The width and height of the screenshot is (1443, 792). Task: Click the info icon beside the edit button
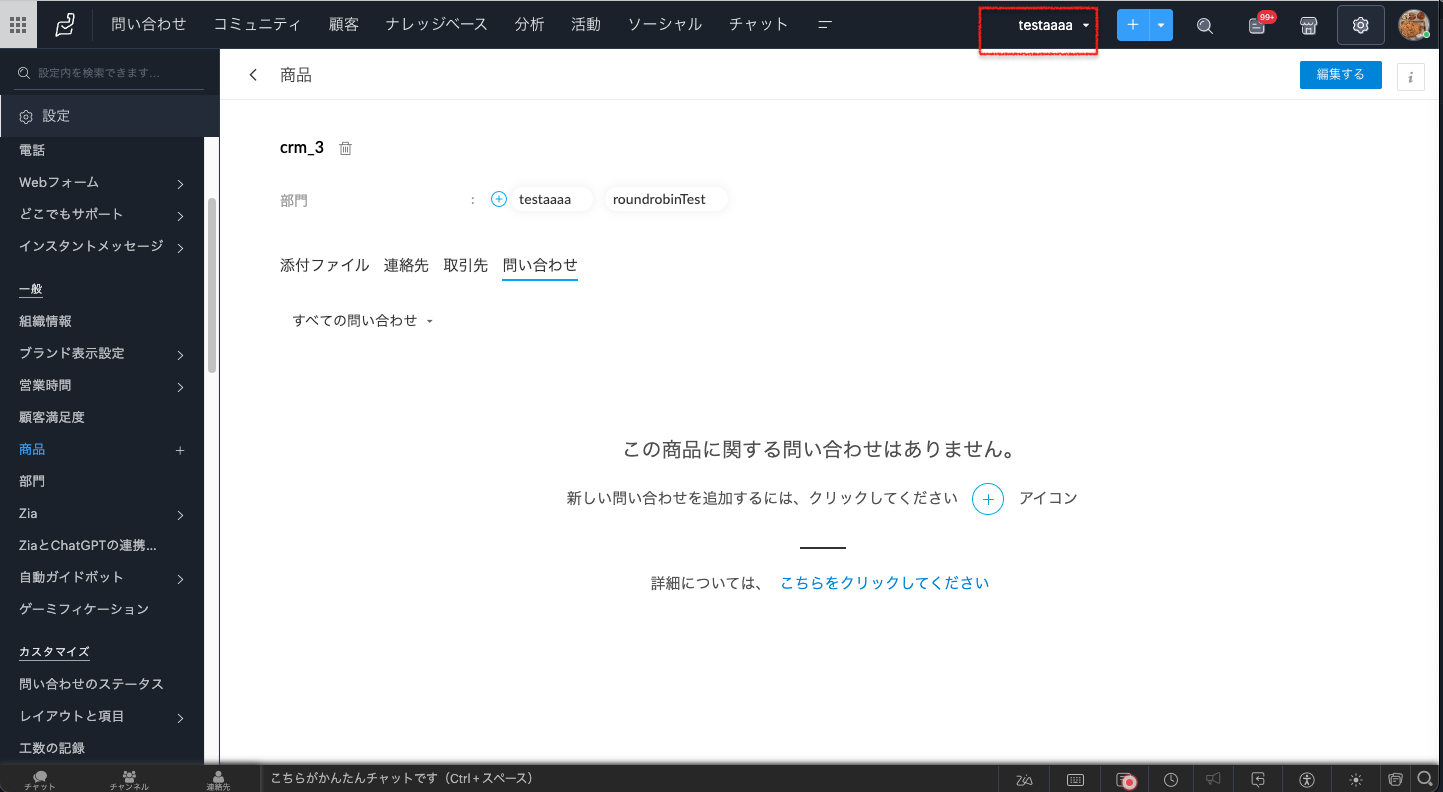coord(1410,76)
